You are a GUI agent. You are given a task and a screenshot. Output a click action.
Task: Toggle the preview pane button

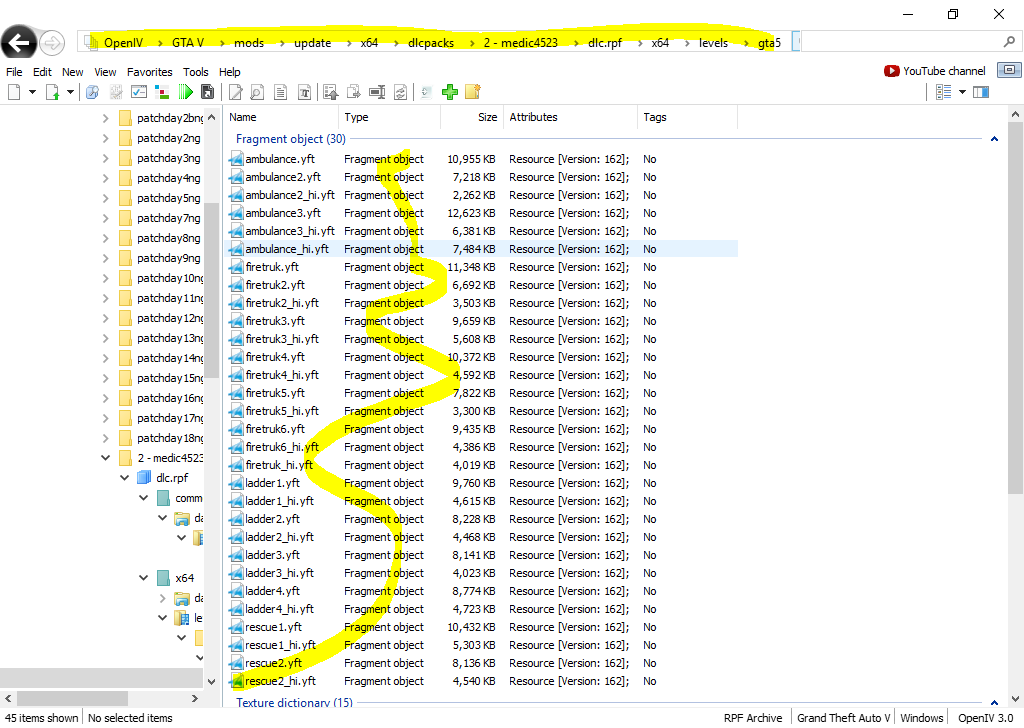coord(980,92)
